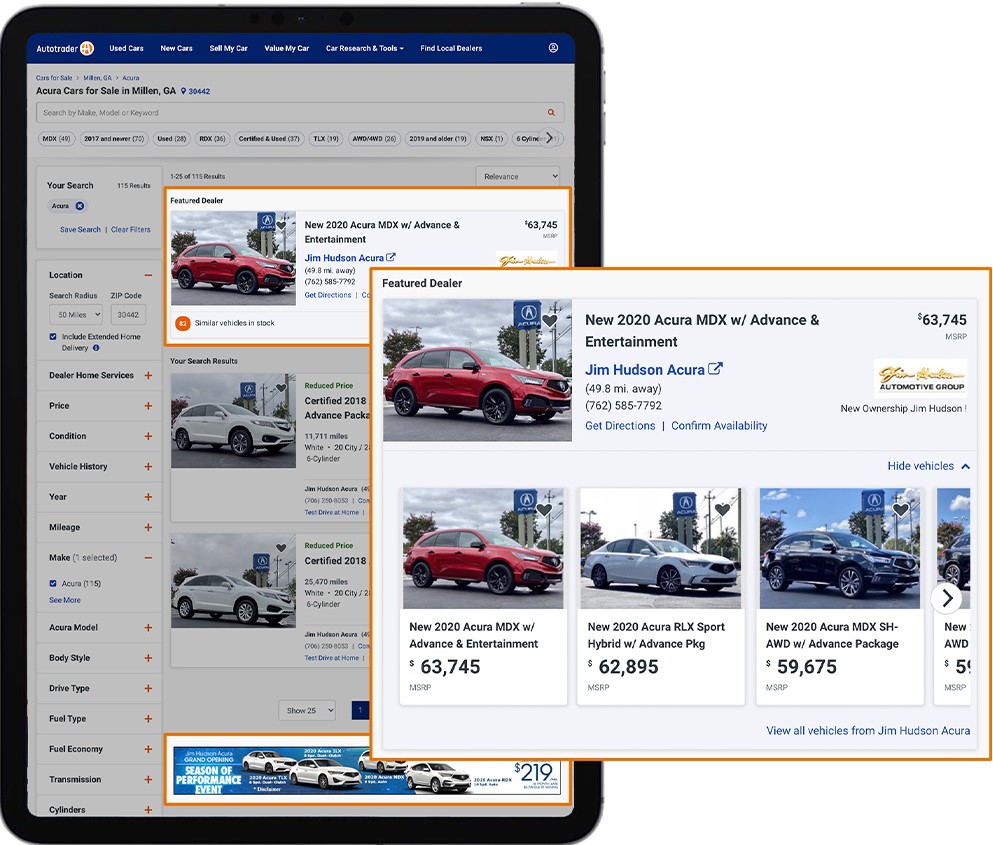The width and height of the screenshot is (993, 845).
Task: Open the 50 Miles radius dropdown
Action: click(x=76, y=314)
